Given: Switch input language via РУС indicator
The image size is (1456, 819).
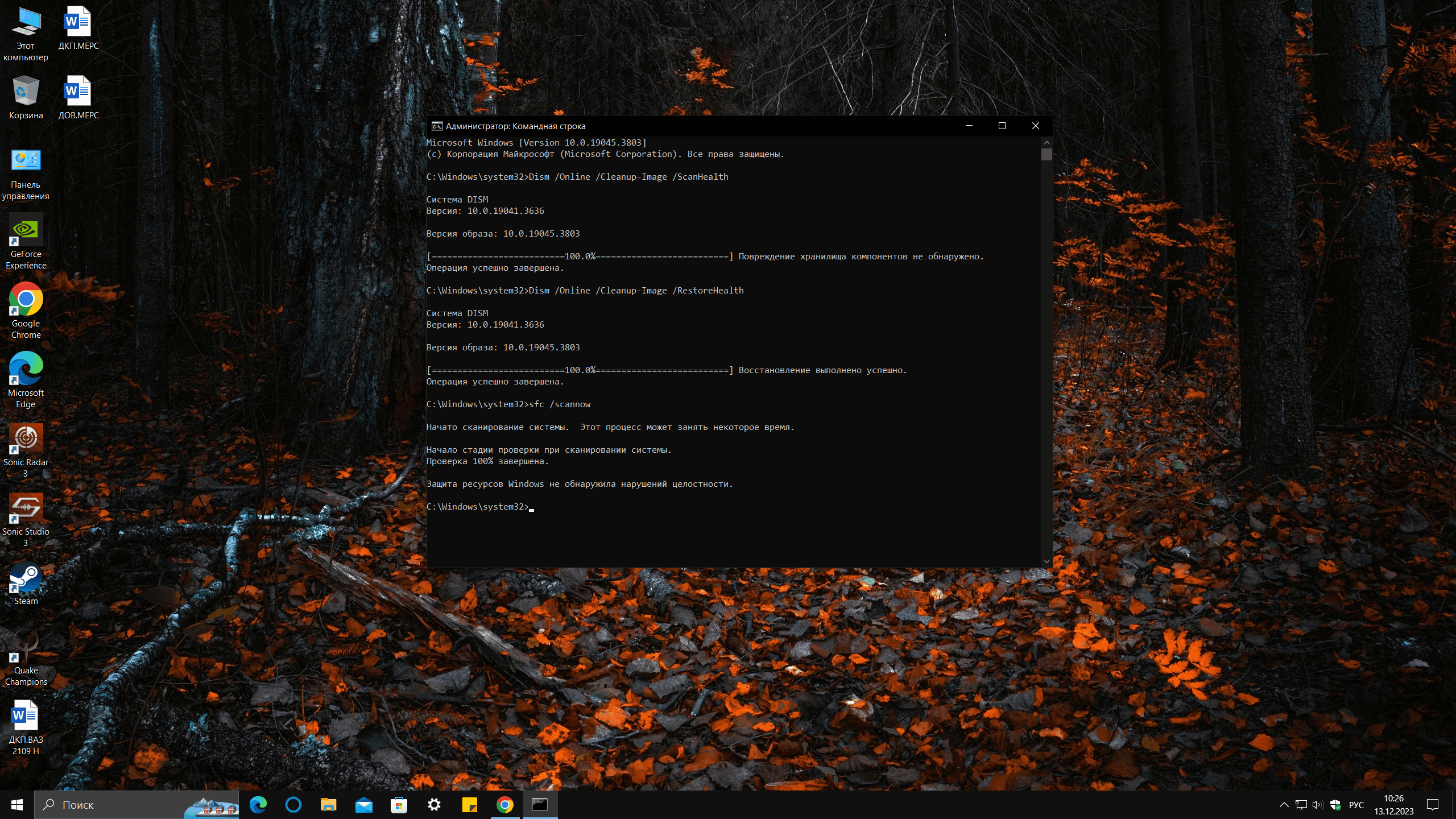Looking at the screenshot, I should coord(1357,805).
